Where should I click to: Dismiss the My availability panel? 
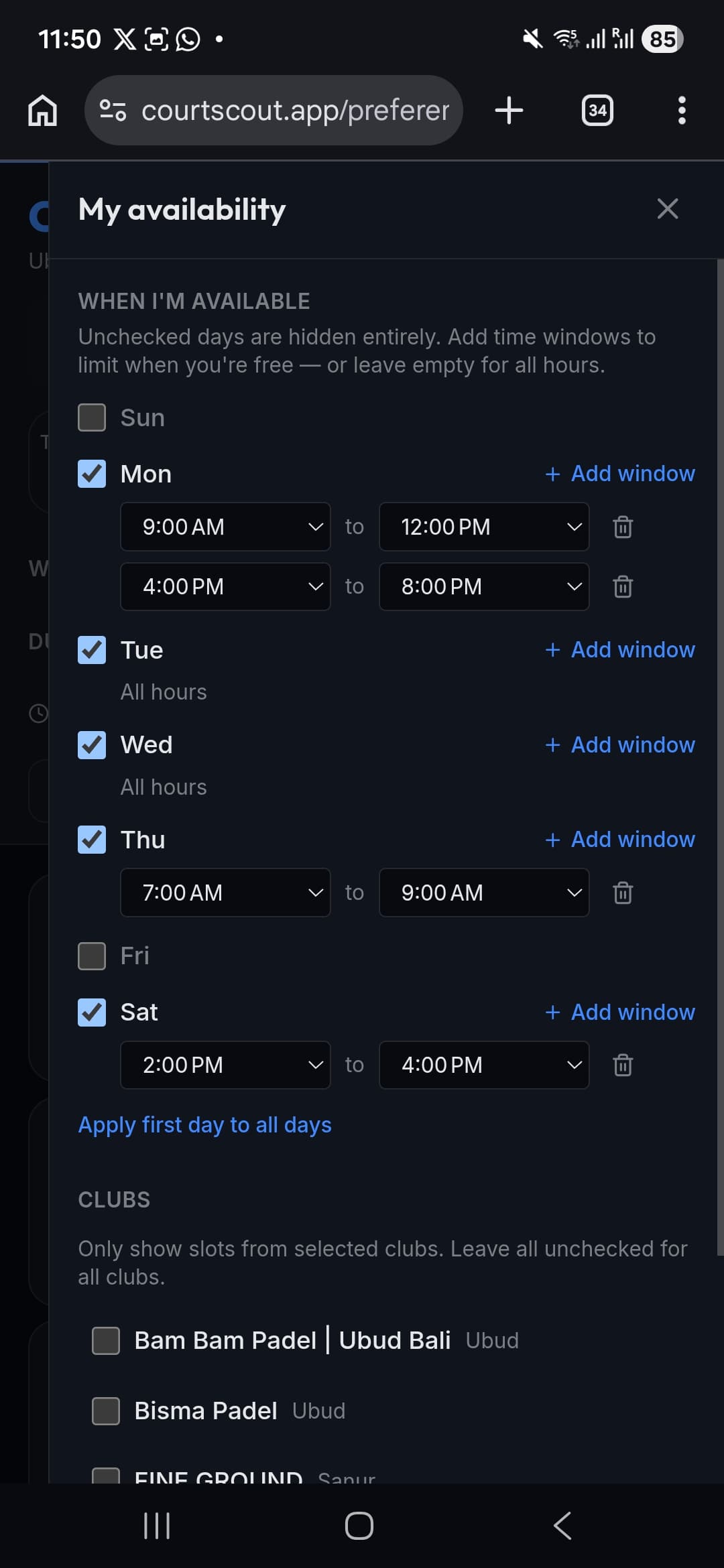point(668,208)
